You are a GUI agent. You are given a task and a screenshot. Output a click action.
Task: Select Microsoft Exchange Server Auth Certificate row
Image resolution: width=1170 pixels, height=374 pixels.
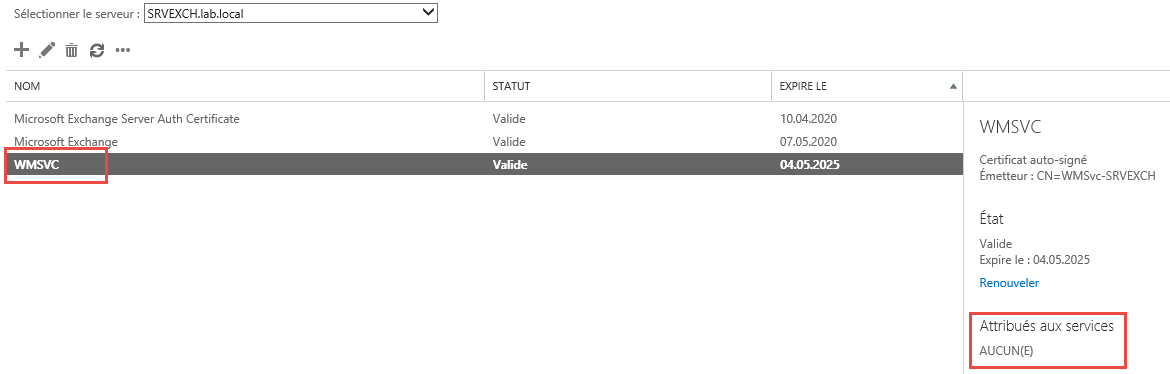[484, 118]
